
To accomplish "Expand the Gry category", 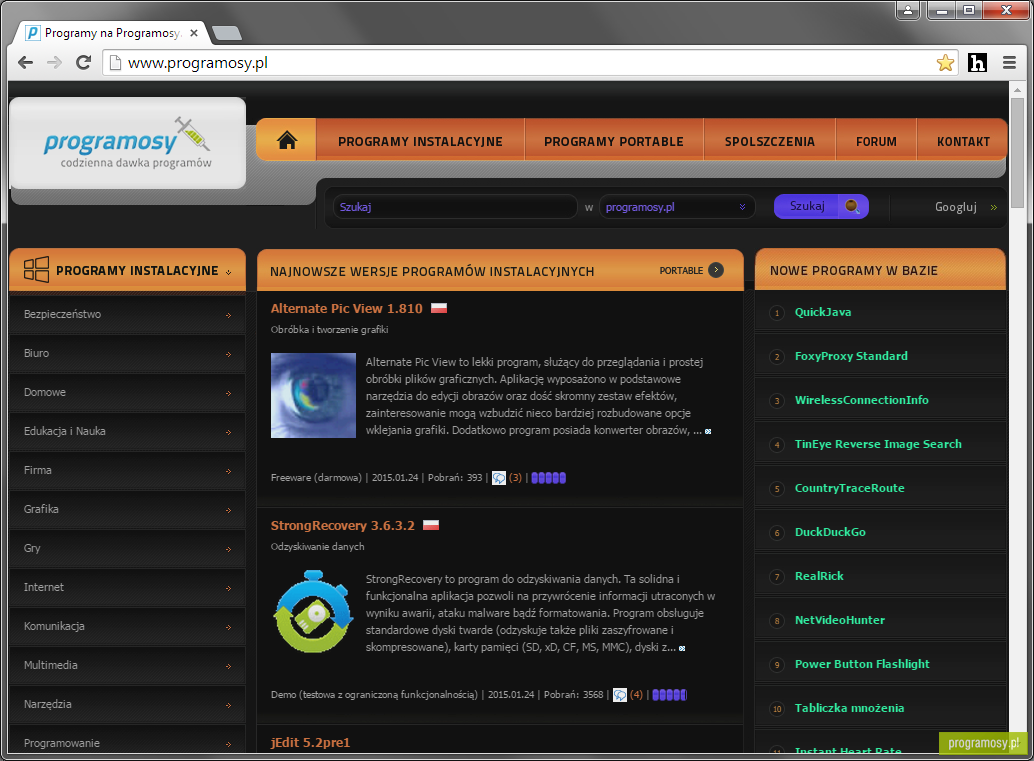I will pos(127,548).
